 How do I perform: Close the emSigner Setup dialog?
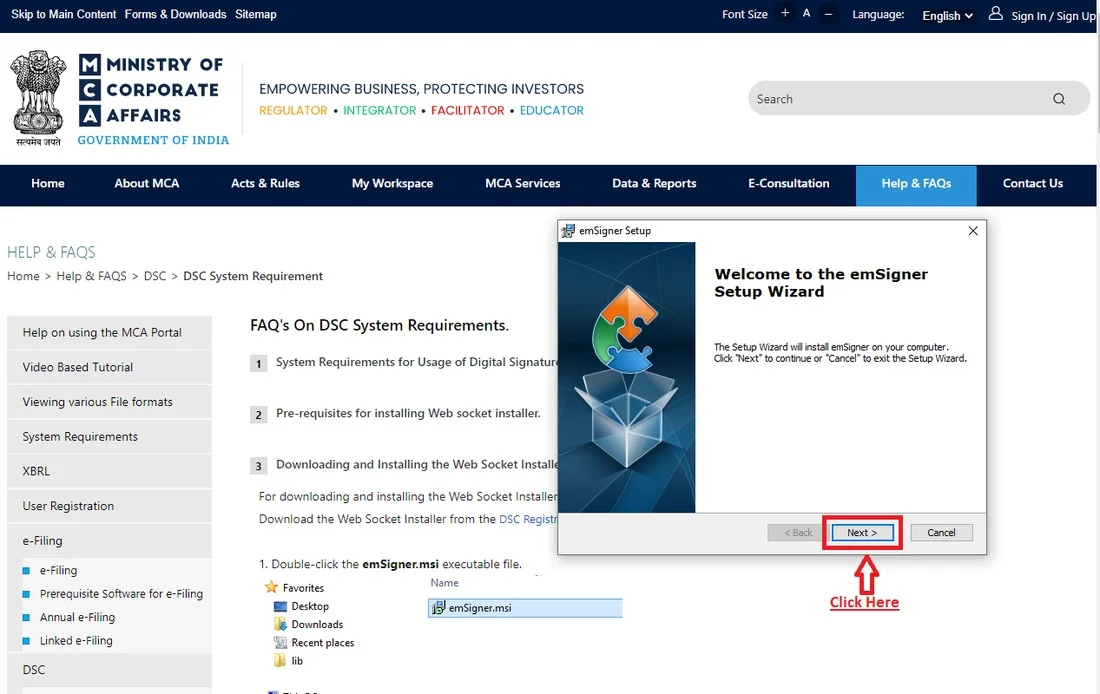pos(973,230)
